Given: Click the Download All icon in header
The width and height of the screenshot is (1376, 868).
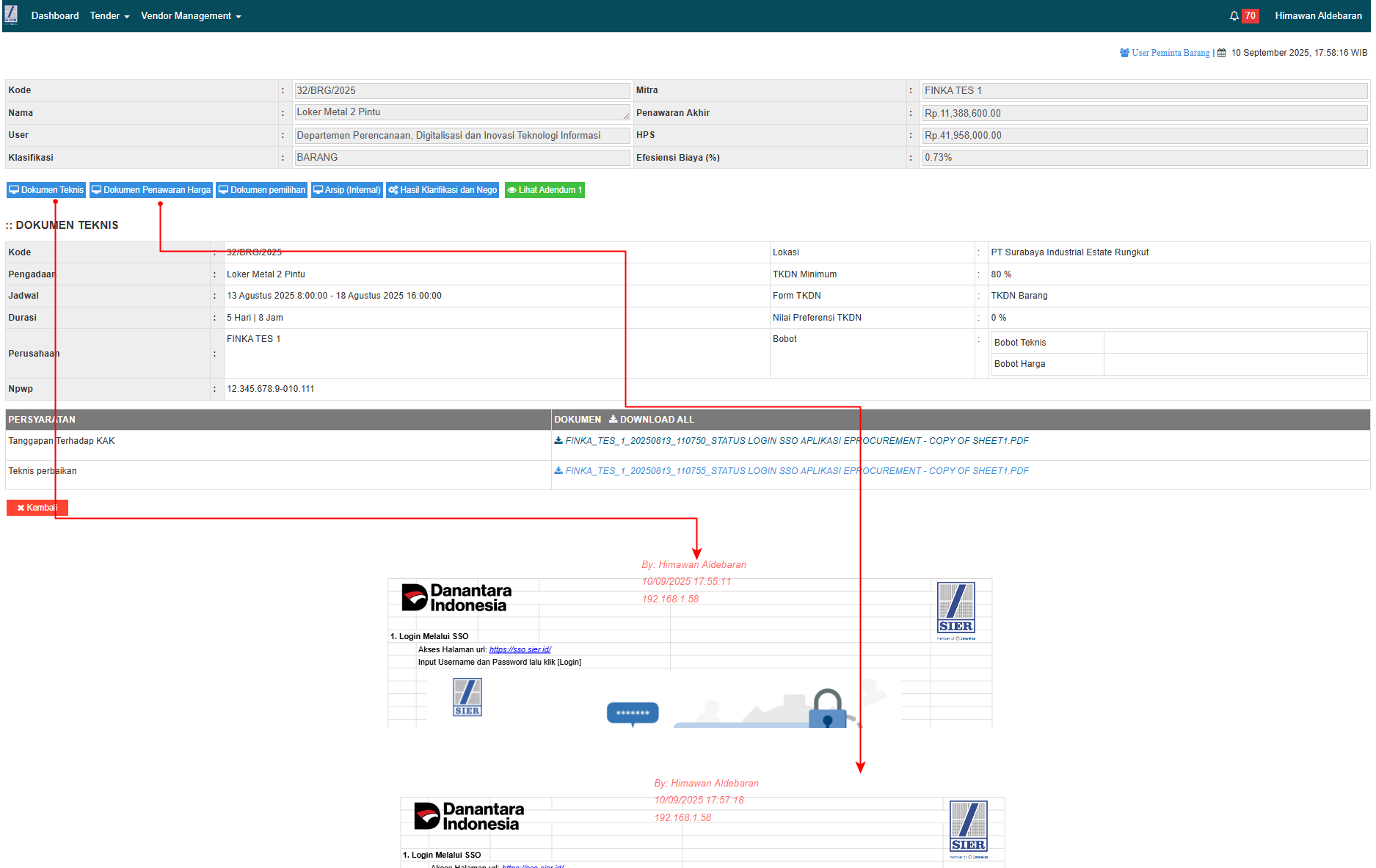Looking at the screenshot, I should (614, 420).
